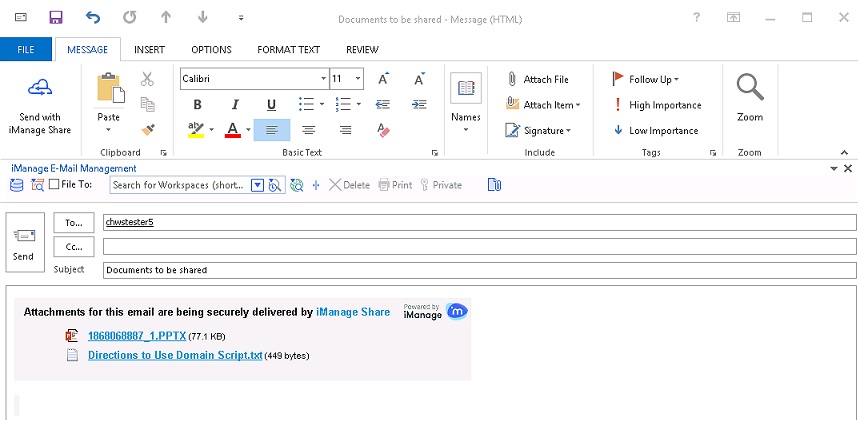The image size is (858, 423).
Task: Open the Calibri font dropdown
Action: point(323,79)
